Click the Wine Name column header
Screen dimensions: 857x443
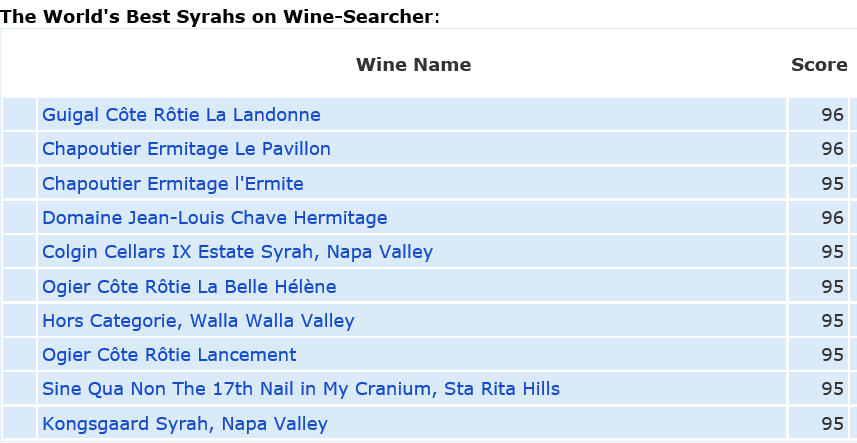[413, 65]
